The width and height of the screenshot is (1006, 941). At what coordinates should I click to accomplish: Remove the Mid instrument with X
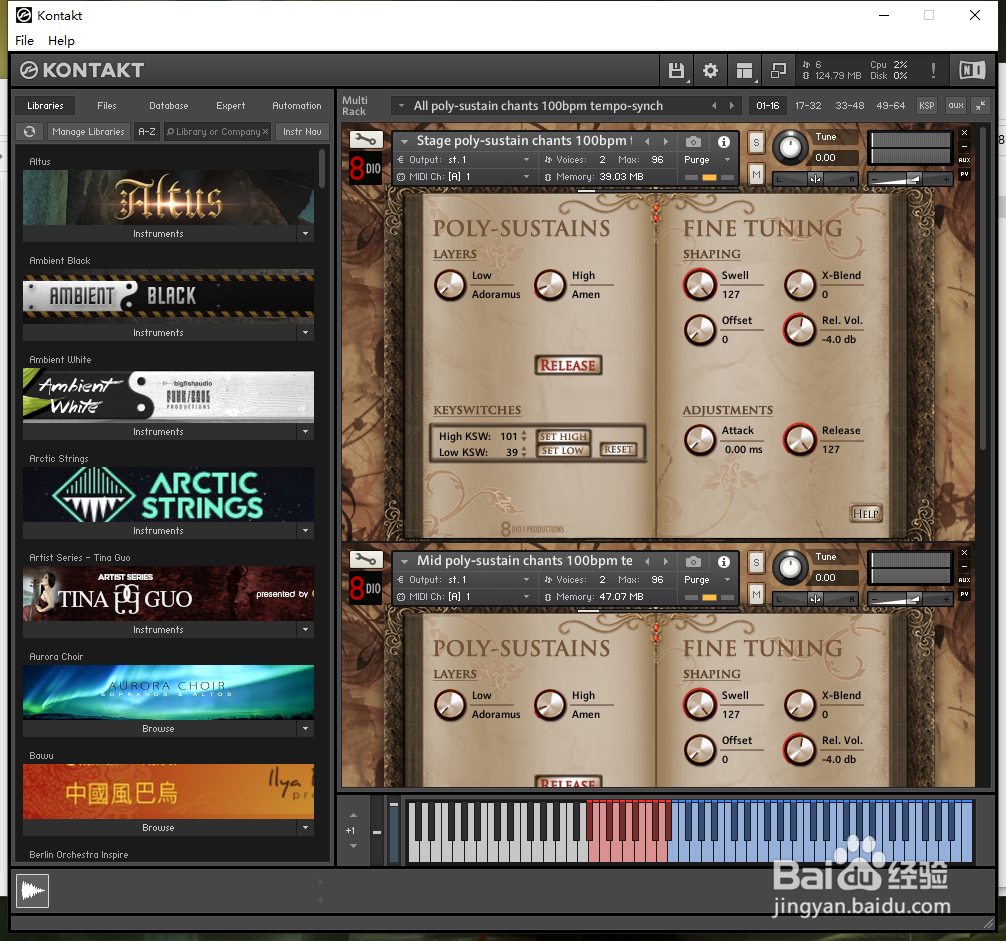pos(964,552)
